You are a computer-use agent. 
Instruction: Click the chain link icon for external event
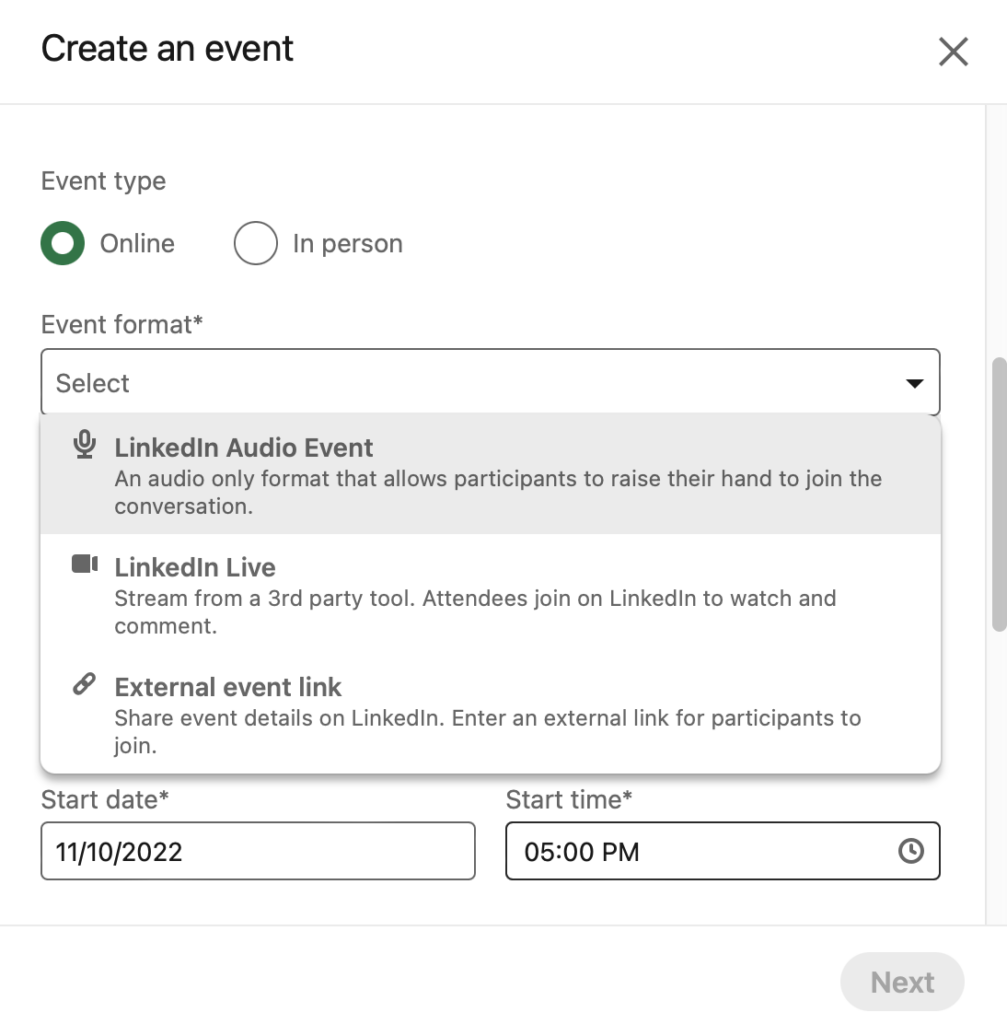(x=85, y=686)
